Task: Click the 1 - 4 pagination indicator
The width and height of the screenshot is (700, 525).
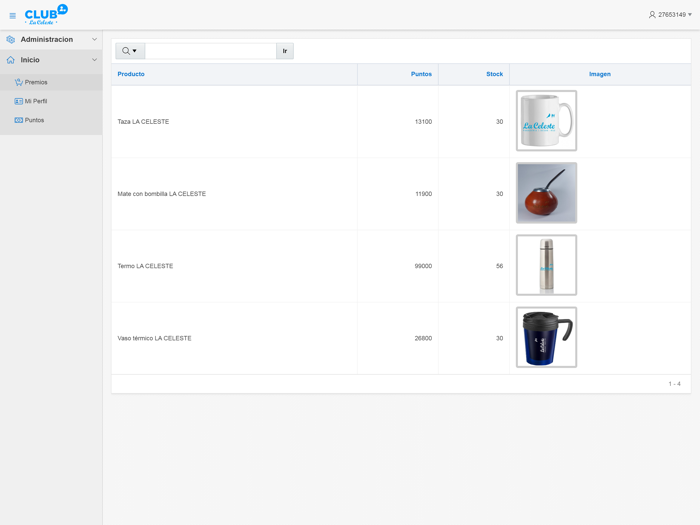Action: pyautogui.click(x=674, y=384)
